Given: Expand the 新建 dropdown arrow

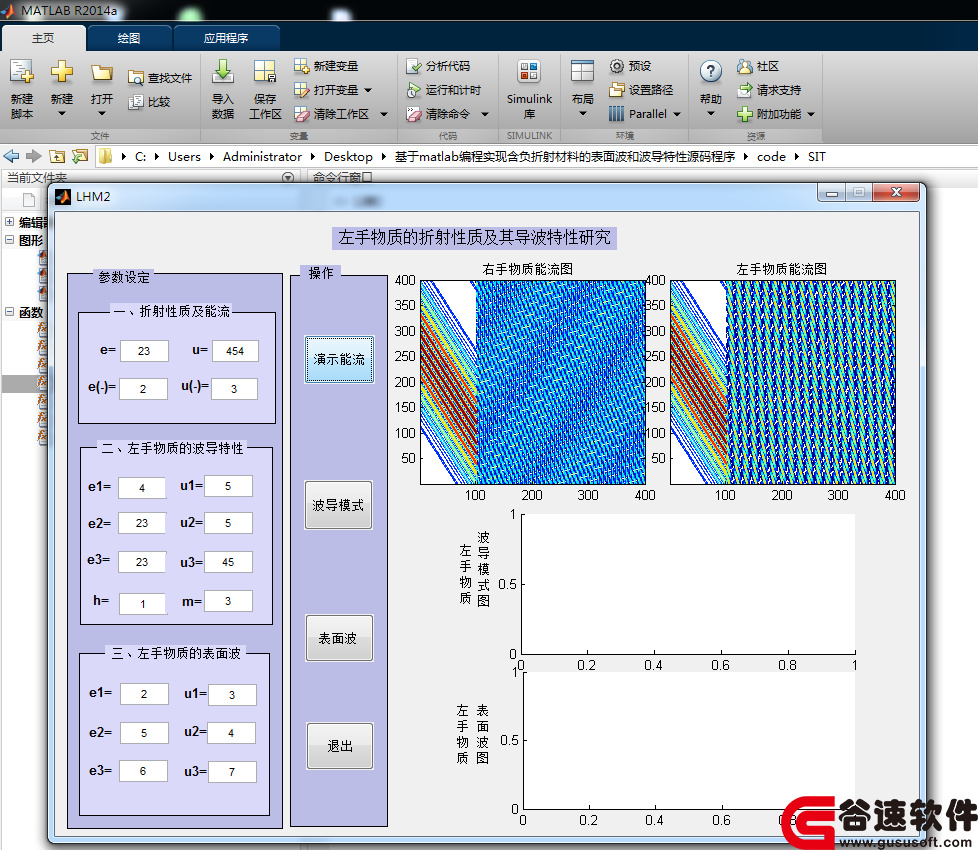Looking at the screenshot, I should (62, 114).
